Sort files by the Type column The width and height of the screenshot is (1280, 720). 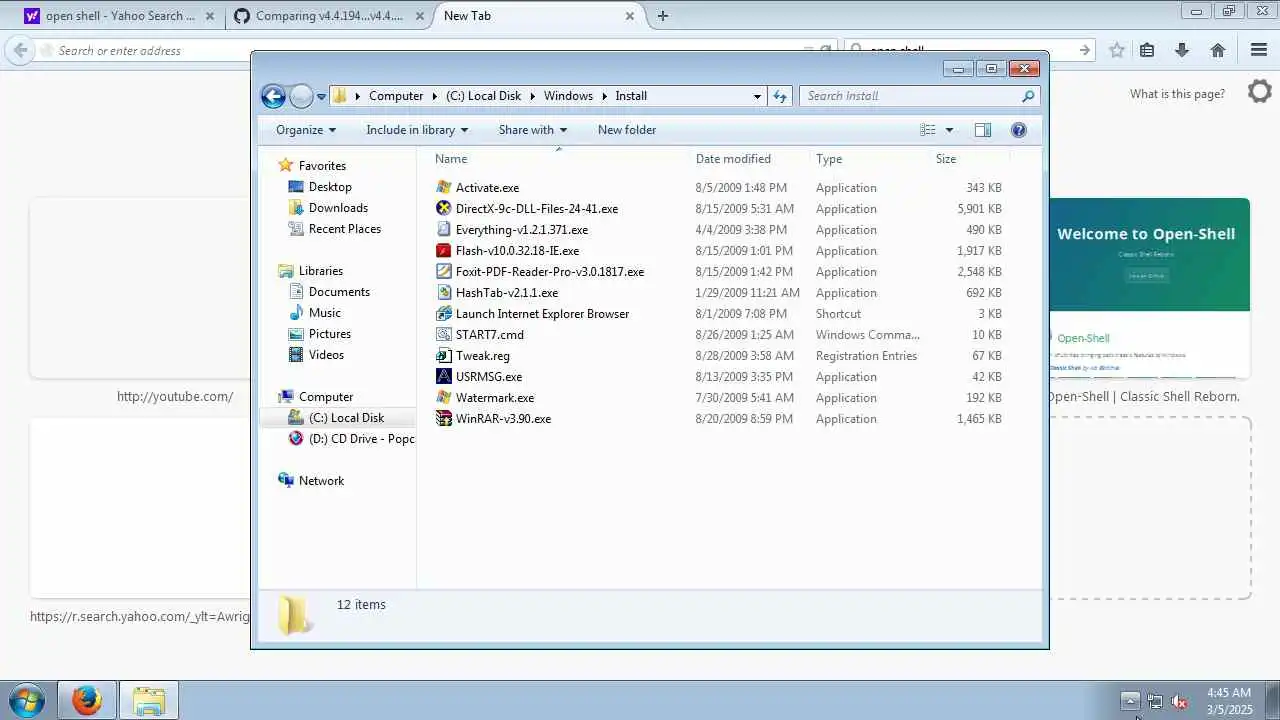pos(869,159)
